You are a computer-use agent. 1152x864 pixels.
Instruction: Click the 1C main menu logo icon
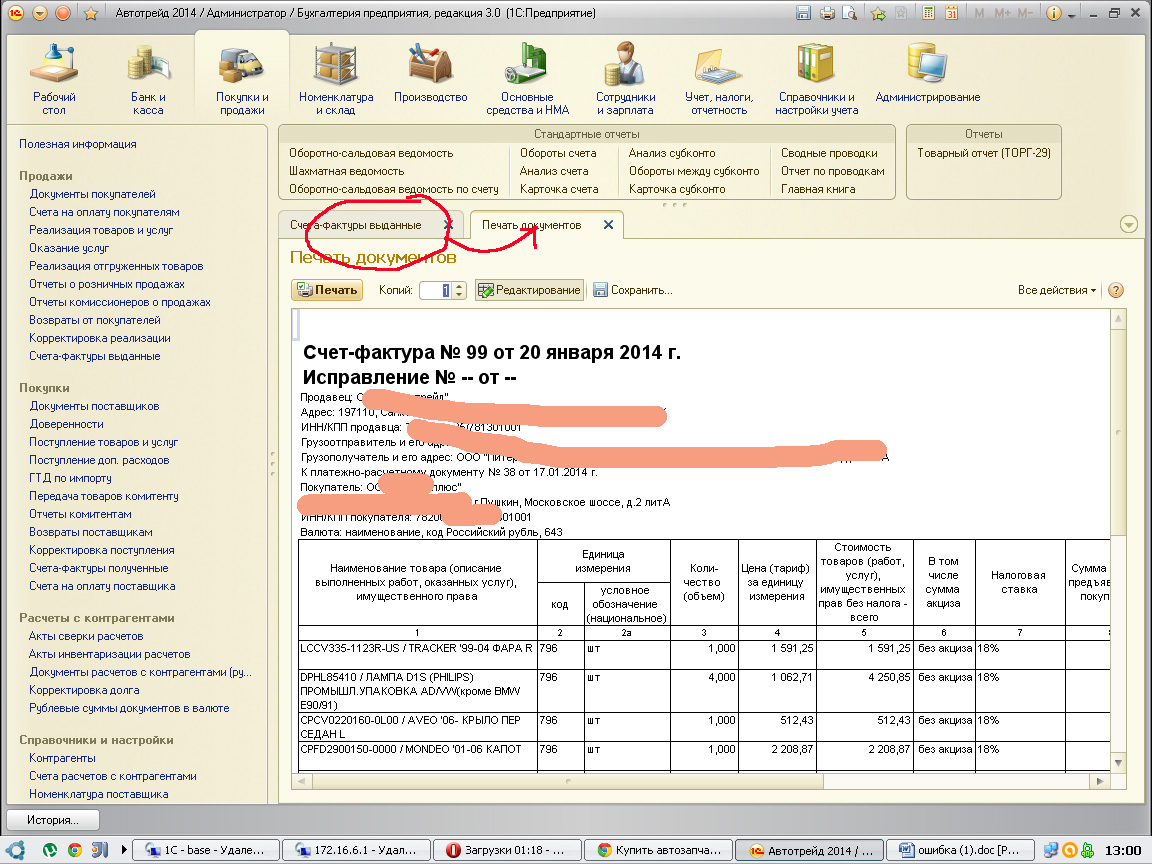coord(15,13)
